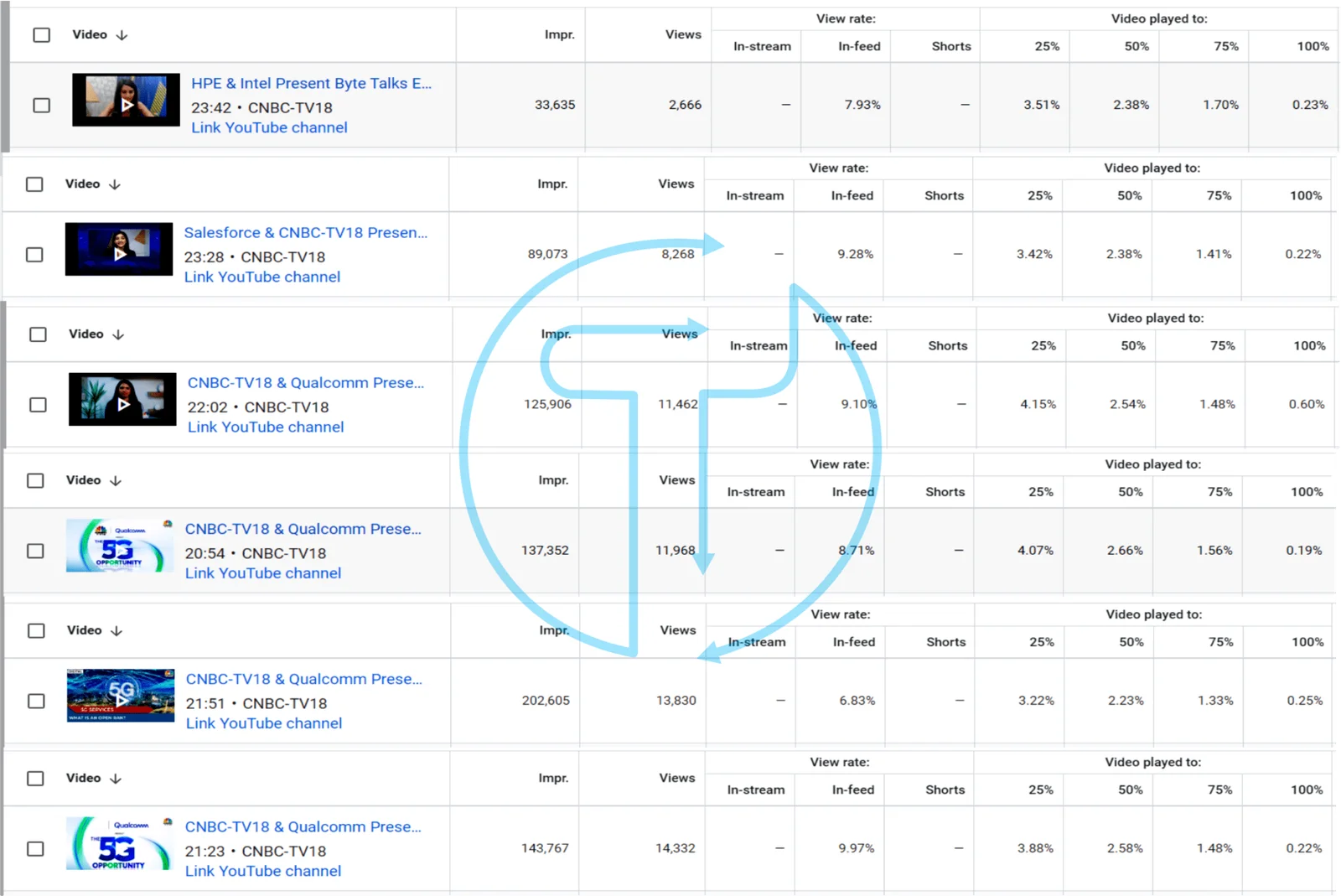The image size is (1341, 896).
Task: Check the box beside the 21:23 Qualcomm video
Action: (35, 848)
